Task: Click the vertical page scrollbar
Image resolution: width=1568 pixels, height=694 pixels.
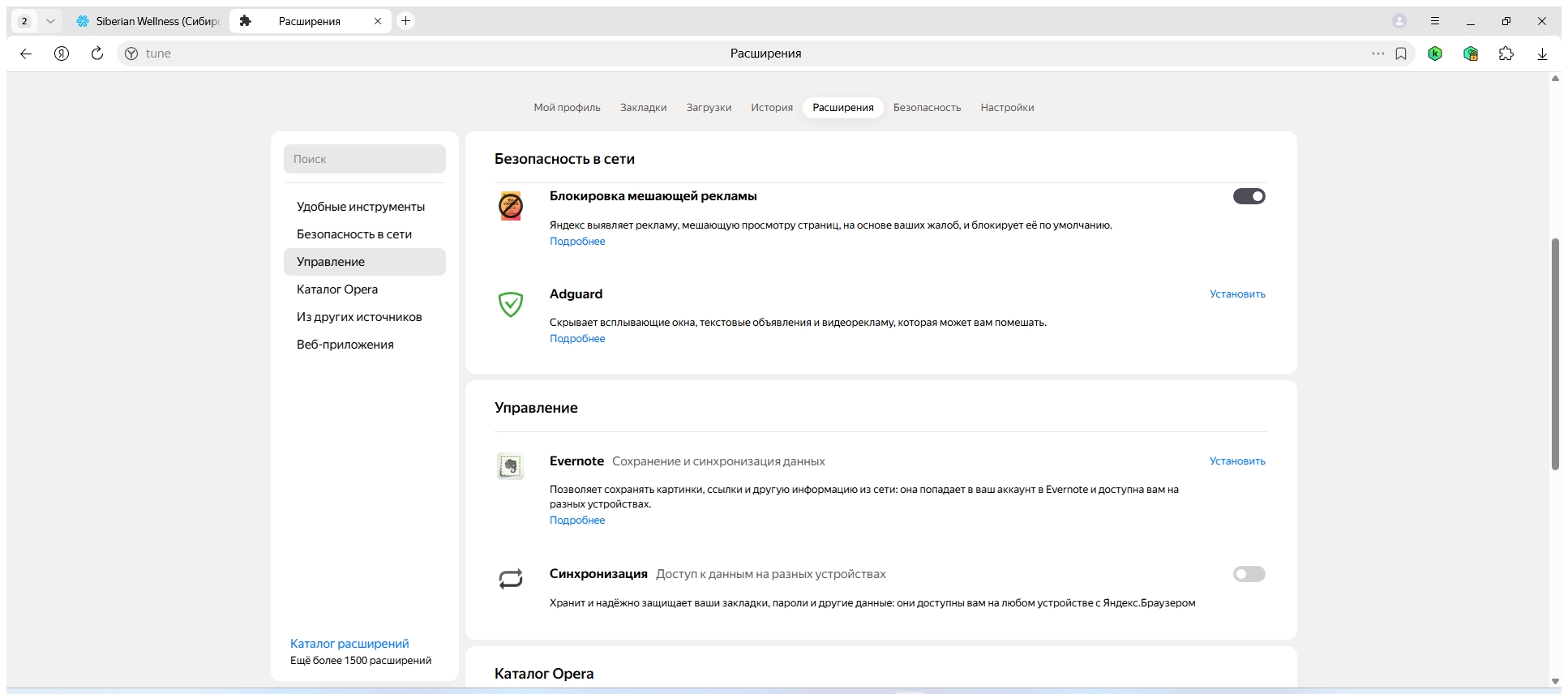Action: click(1555, 353)
